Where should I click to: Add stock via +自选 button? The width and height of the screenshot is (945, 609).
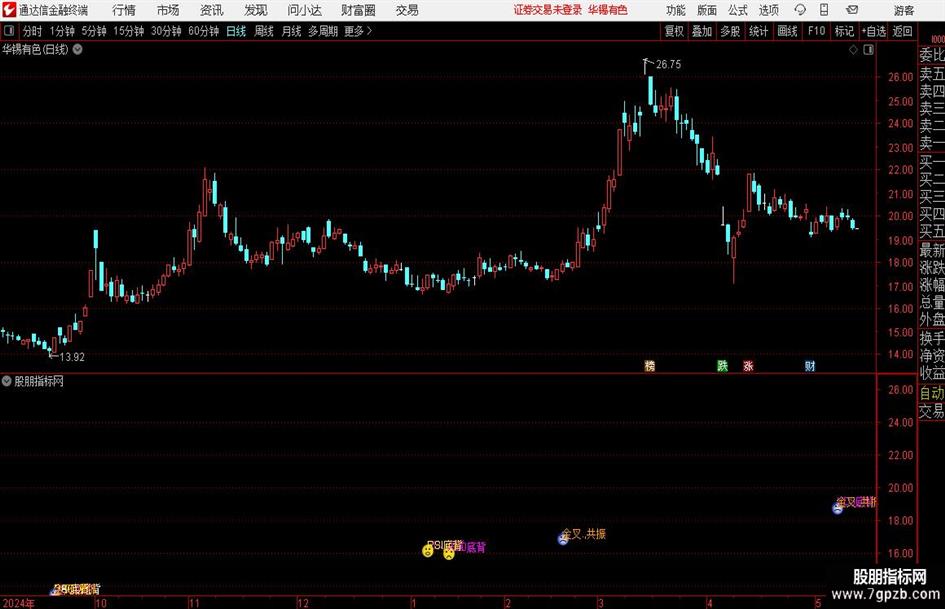click(x=874, y=31)
